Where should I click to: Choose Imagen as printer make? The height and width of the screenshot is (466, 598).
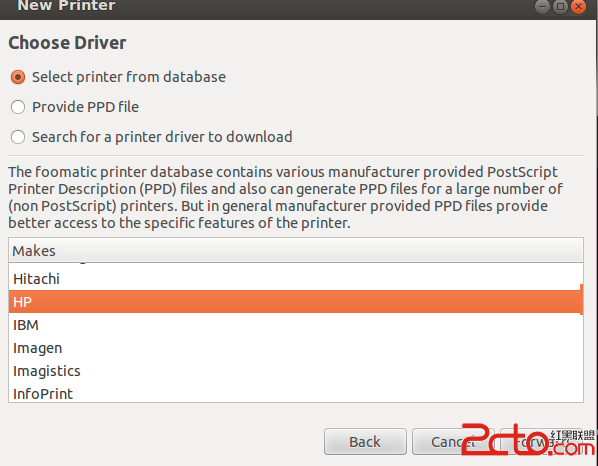[x=296, y=348]
